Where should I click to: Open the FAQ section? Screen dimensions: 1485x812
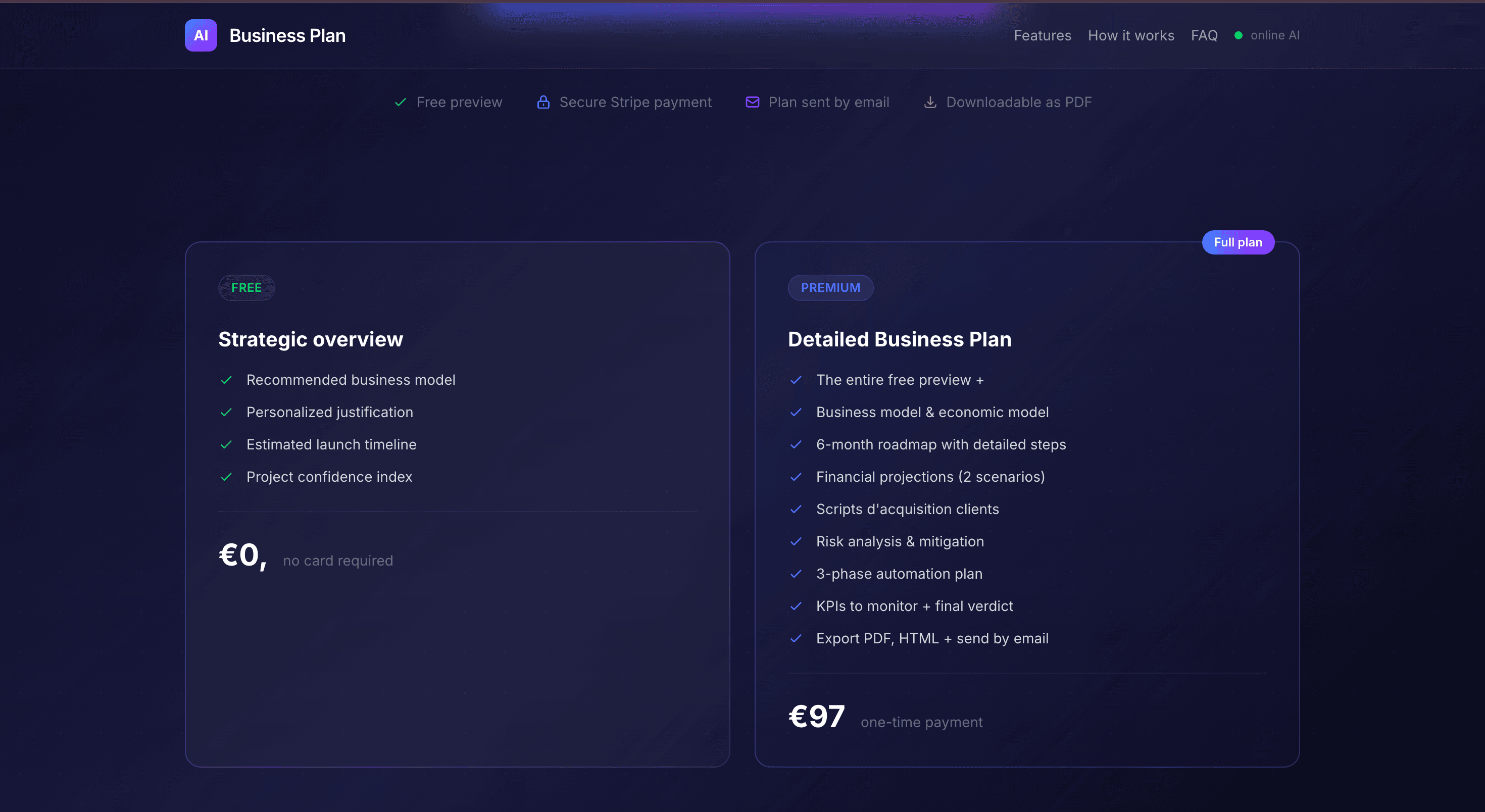(1204, 35)
